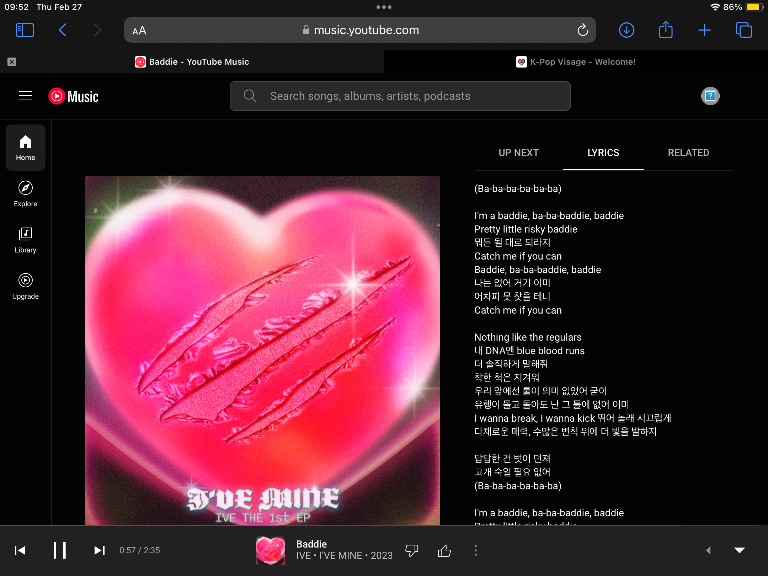Collapse the player page with down arrow
Viewport: 768px width, 576px height.
[x=740, y=551]
